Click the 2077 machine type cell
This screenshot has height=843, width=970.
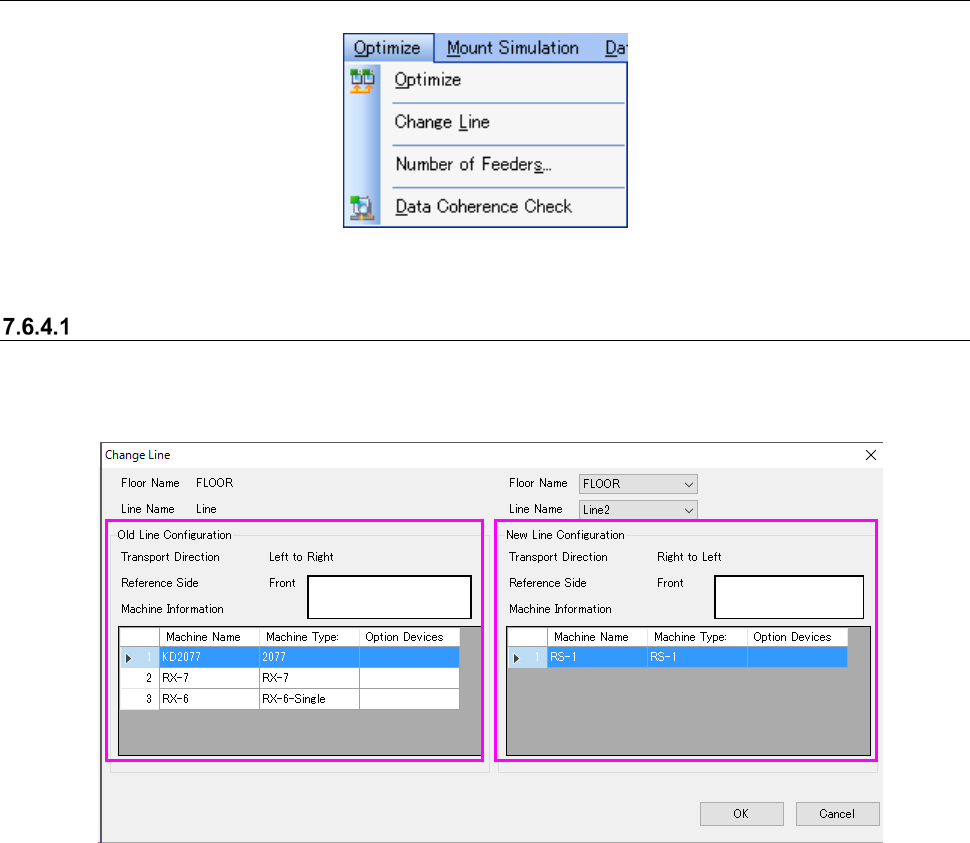pyautogui.click(x=309, y=657)
